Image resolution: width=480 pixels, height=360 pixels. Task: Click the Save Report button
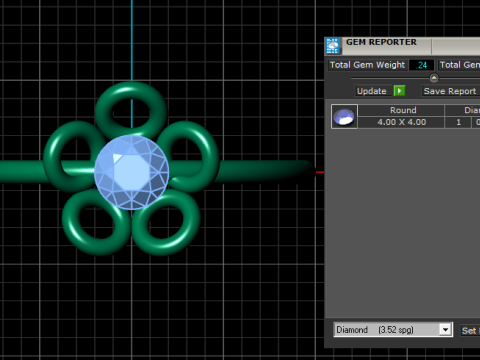tap(451, 91)
